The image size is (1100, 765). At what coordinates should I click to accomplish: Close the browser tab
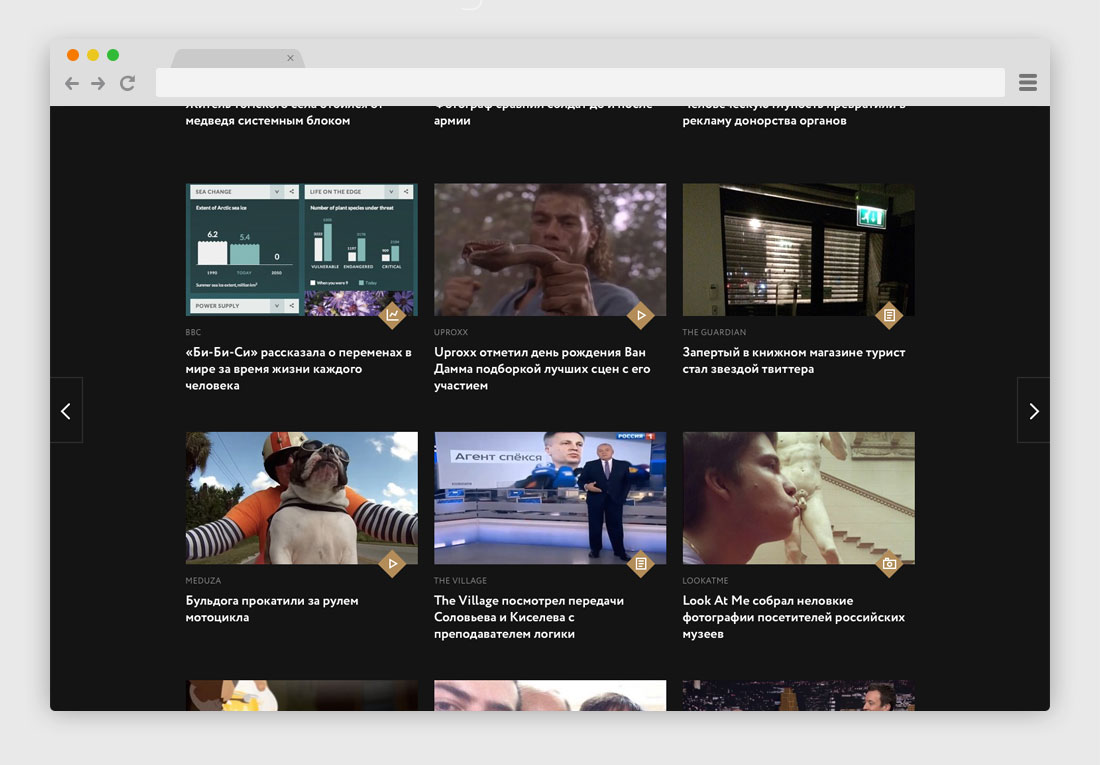click(290, 58)
